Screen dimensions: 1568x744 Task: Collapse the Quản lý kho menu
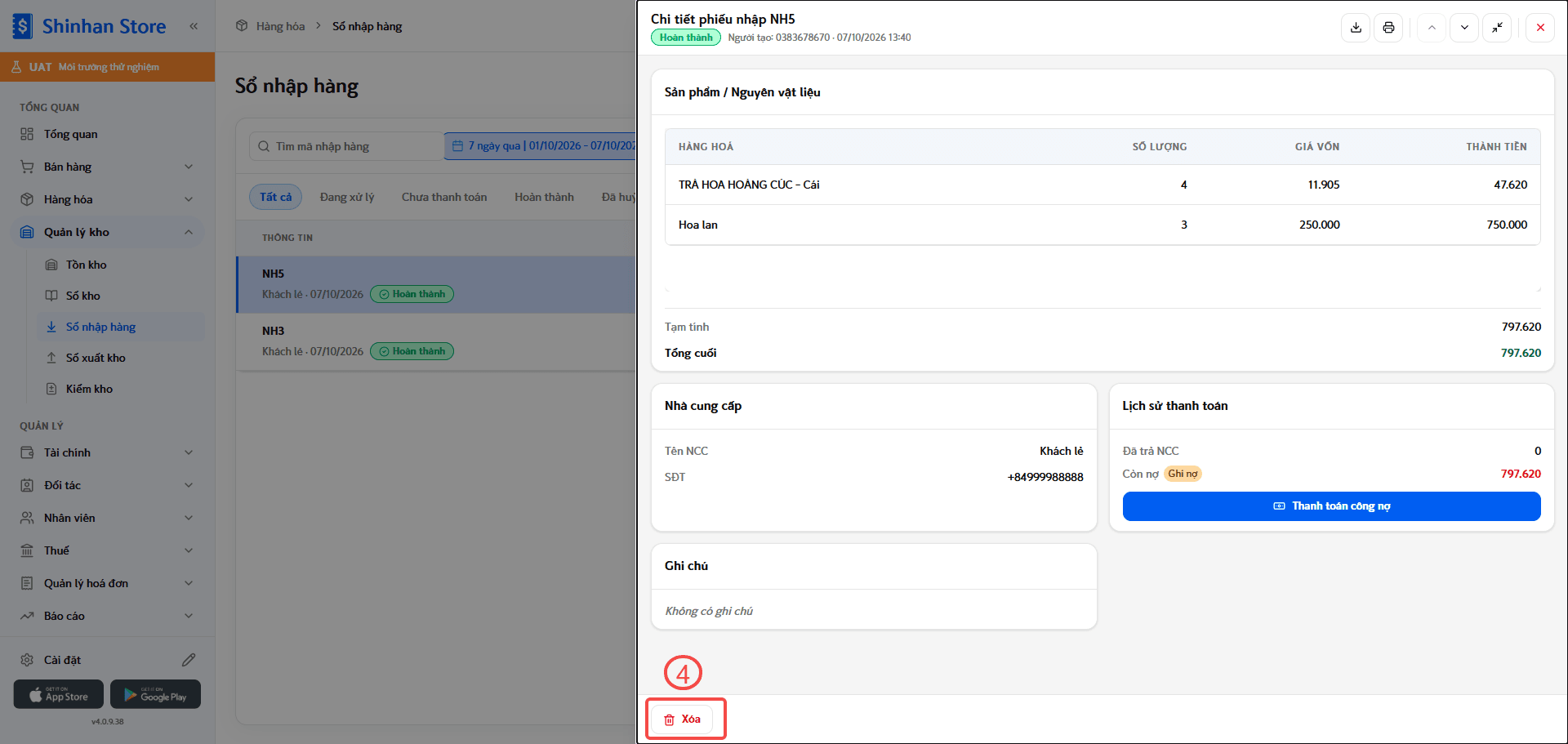pos(108,232)
